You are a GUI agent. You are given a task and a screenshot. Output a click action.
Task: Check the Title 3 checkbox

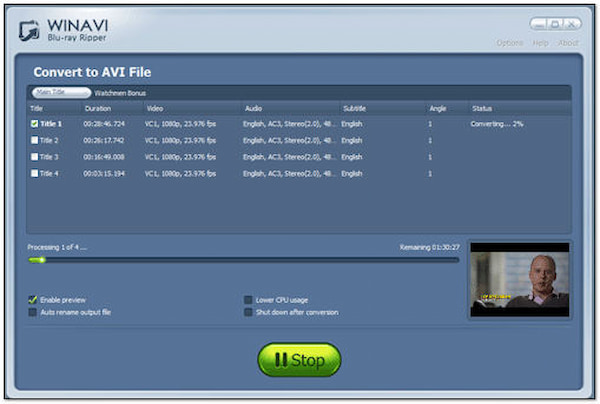(x=34, y=156)
